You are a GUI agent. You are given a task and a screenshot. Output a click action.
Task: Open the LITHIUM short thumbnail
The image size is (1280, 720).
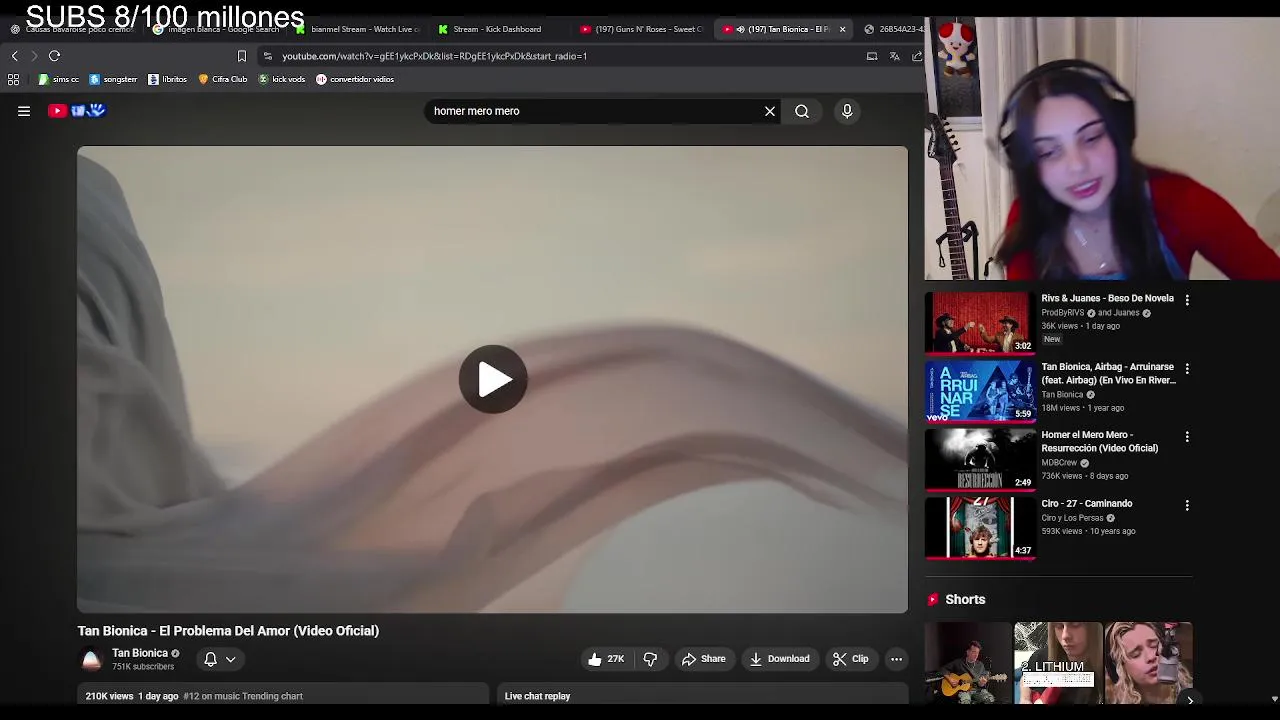(x=1058, y=662)
